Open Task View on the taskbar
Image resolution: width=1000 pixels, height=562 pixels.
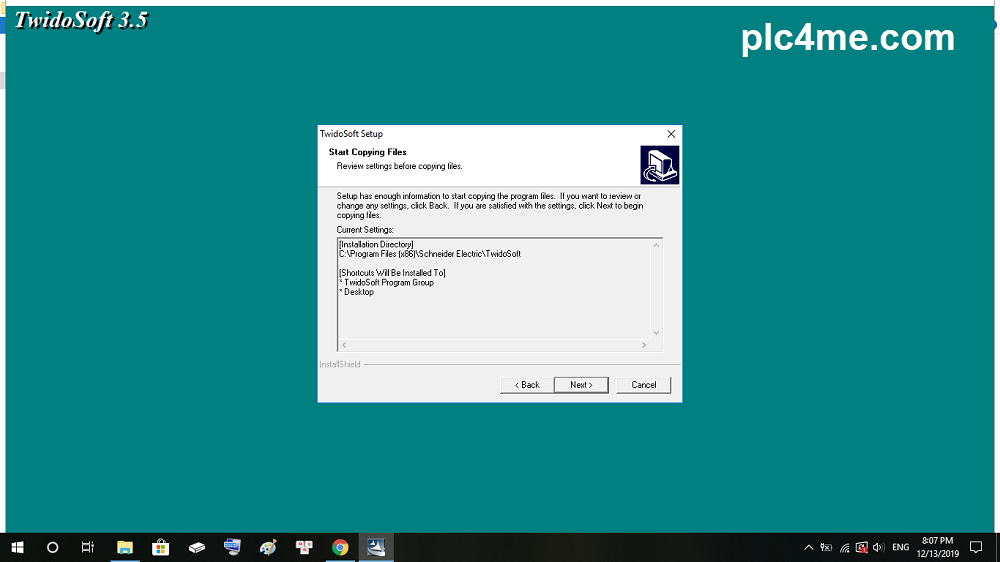tap(88, 547)
